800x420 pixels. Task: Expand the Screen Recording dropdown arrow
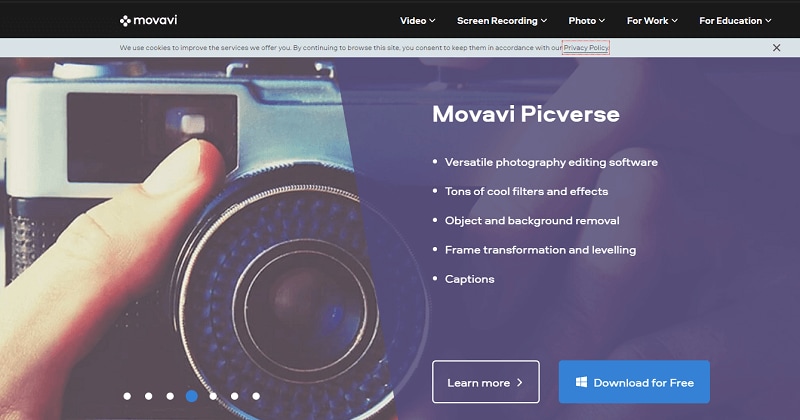tap(544, 21)
